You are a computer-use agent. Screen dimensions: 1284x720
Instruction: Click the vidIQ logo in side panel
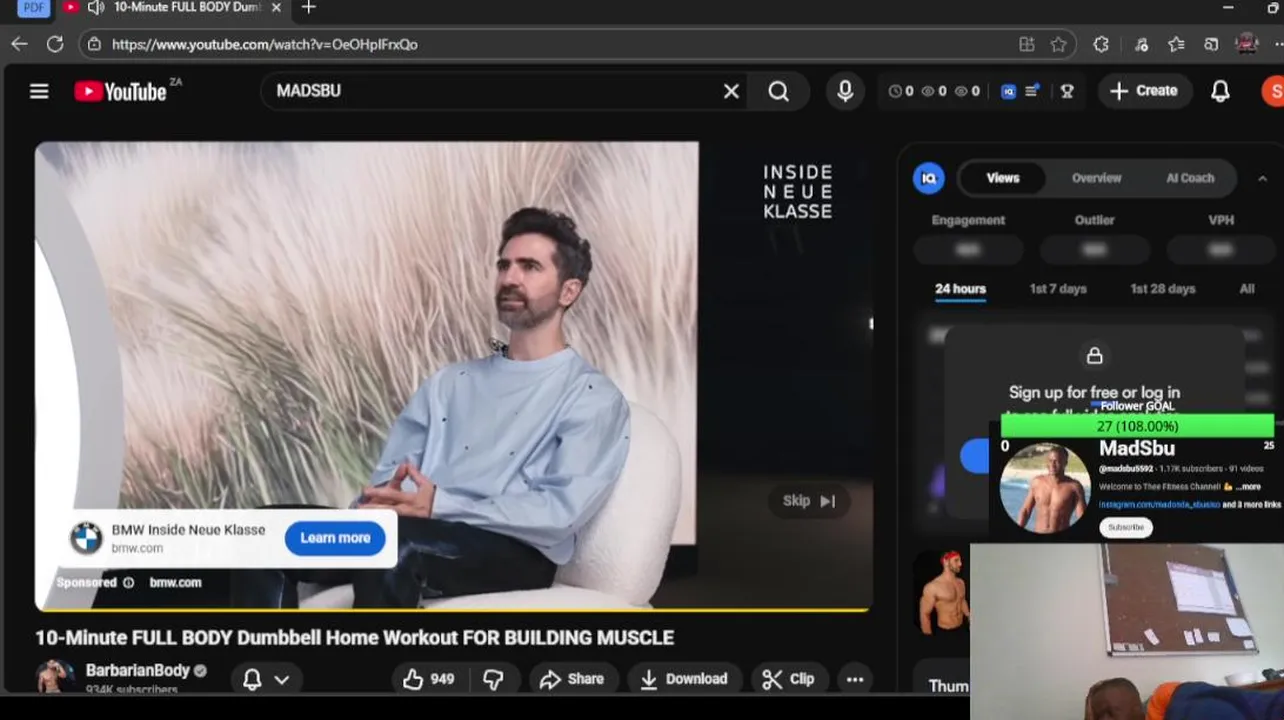point(929,178)
